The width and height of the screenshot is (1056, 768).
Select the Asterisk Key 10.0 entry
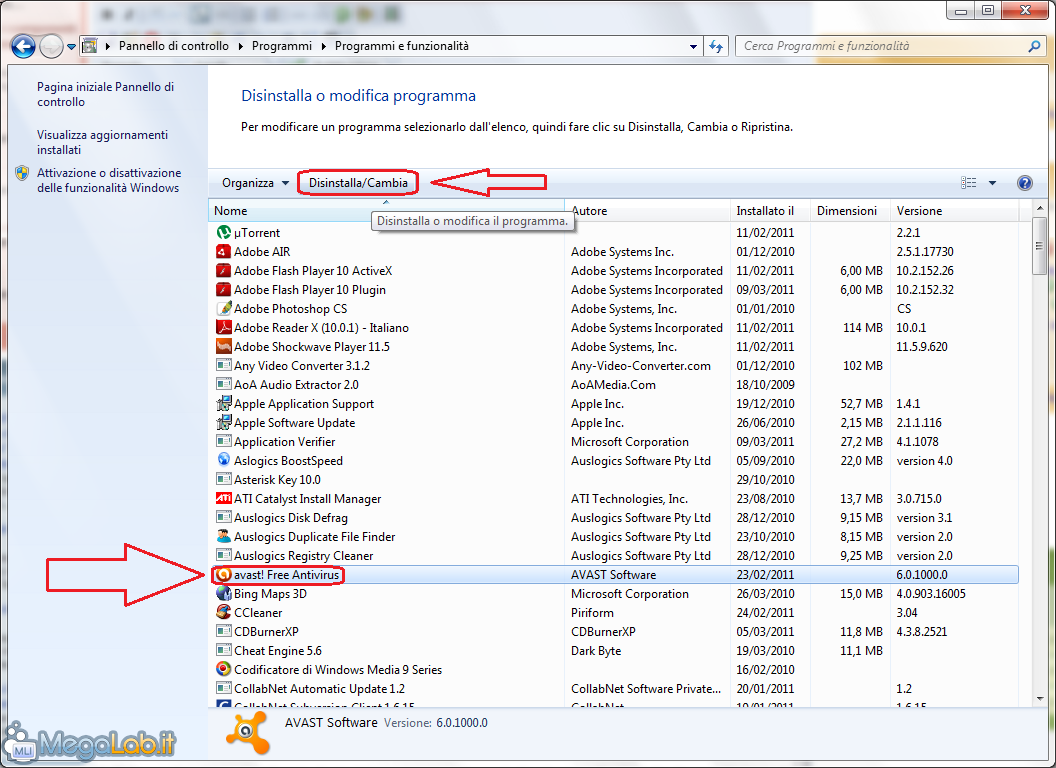coord(614,480)
